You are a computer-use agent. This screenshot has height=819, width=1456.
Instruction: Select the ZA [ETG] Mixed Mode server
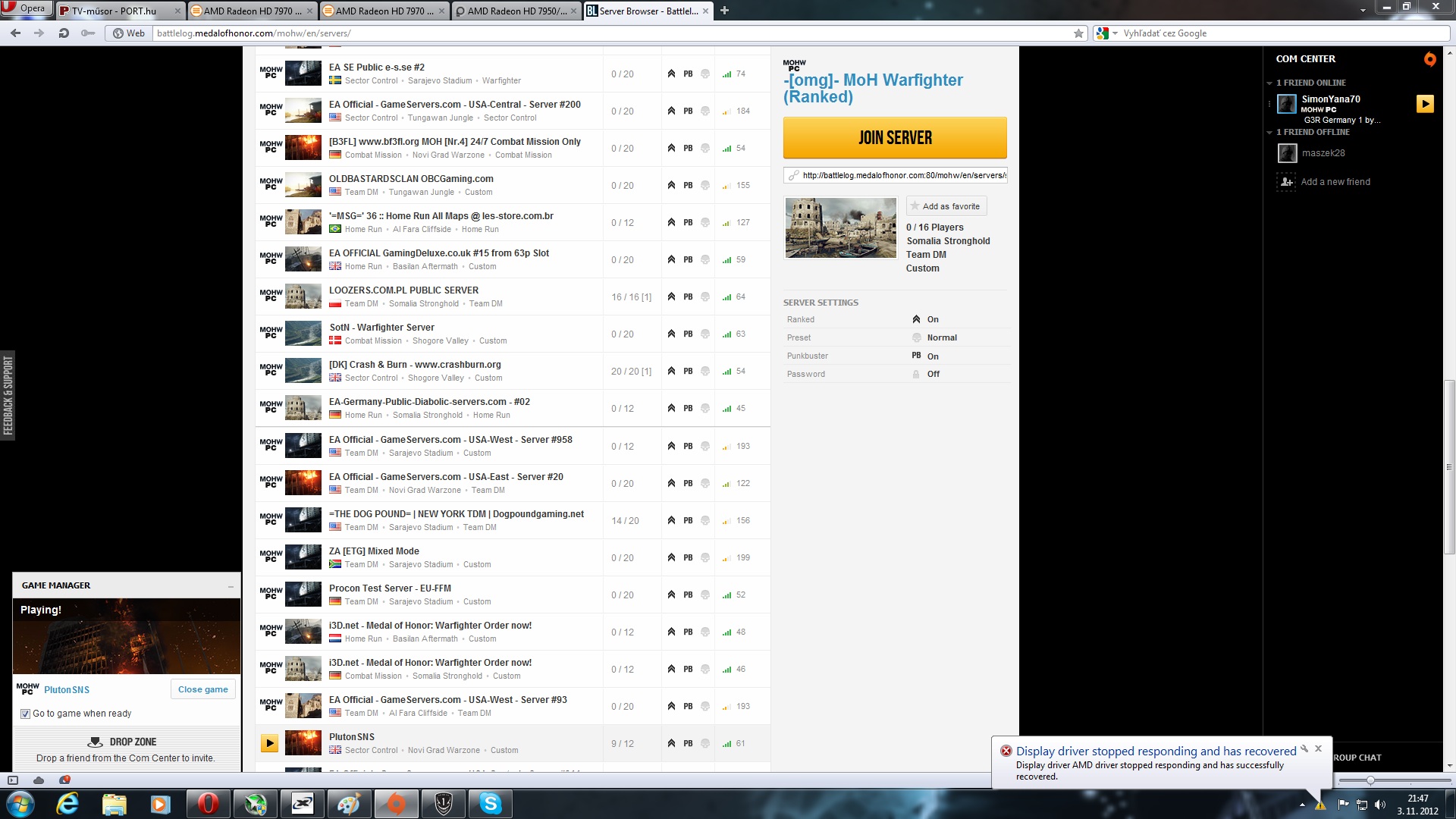tap(513, 557)
